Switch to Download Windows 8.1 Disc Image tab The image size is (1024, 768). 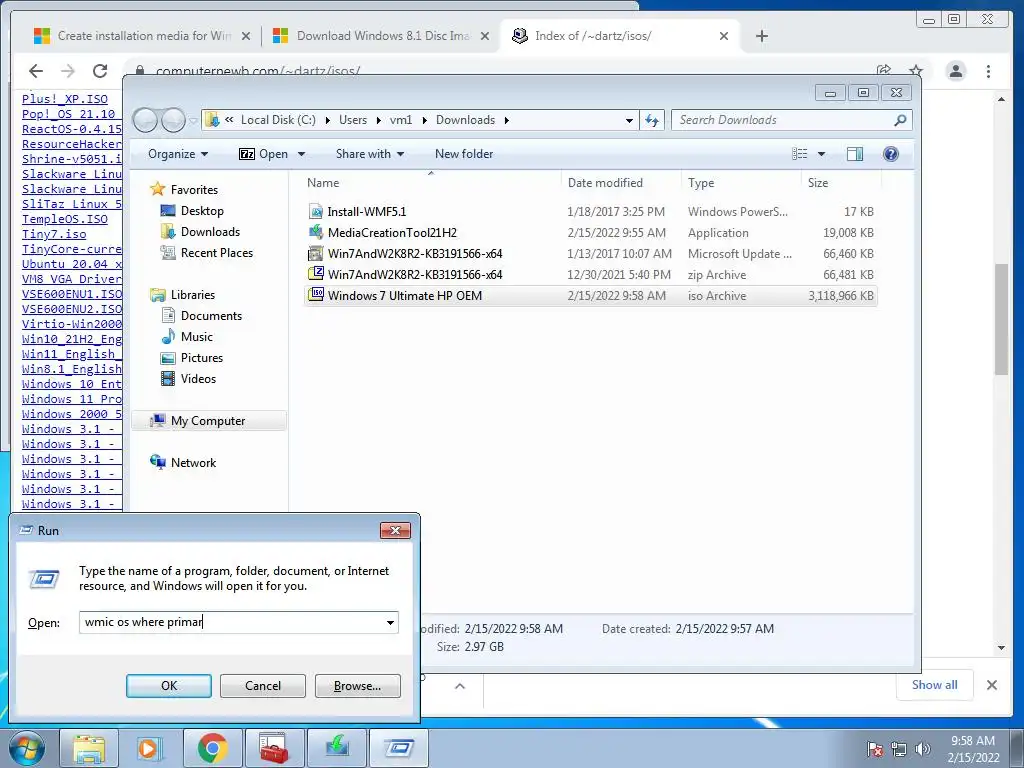pos(381,36)
